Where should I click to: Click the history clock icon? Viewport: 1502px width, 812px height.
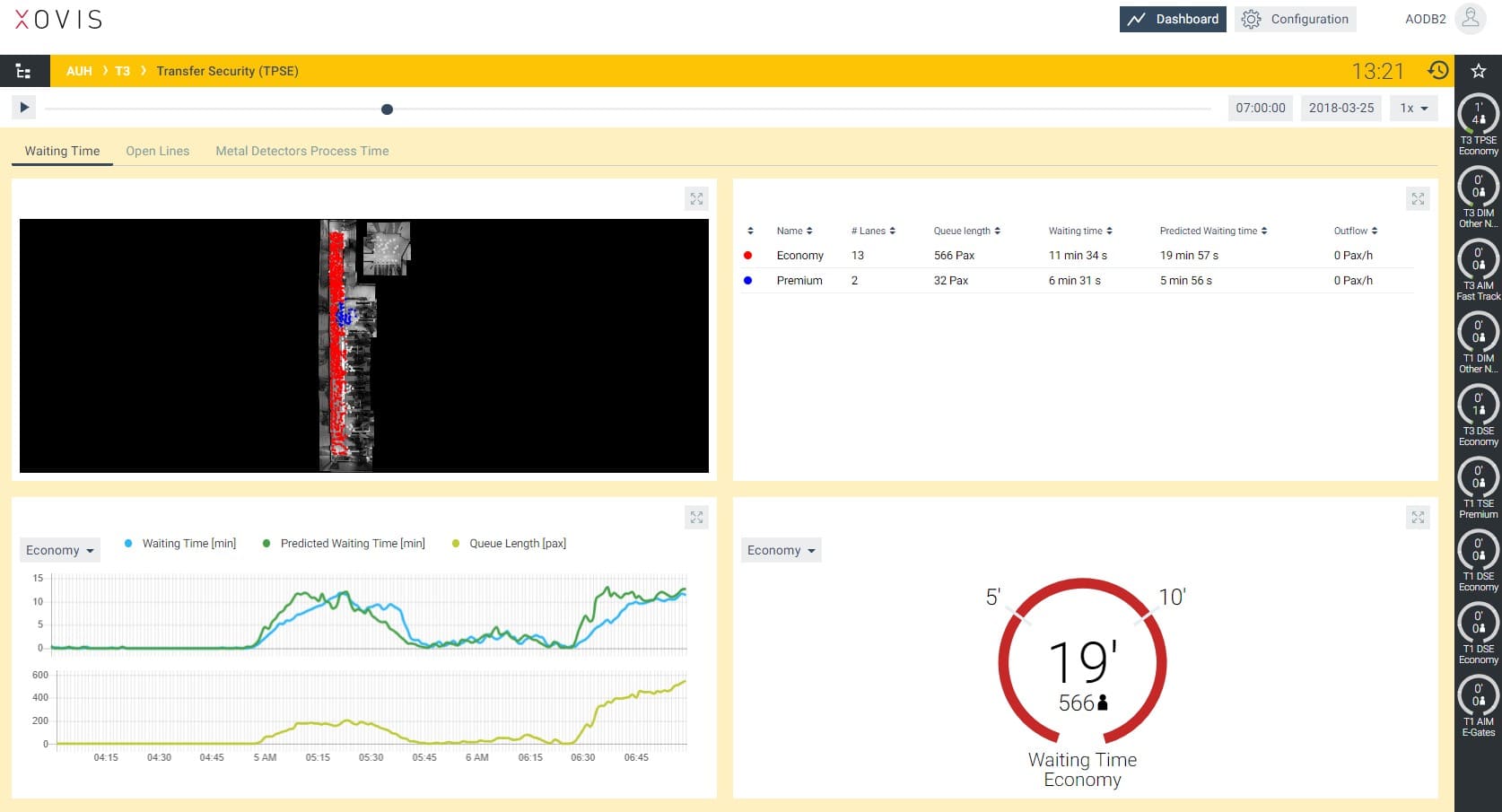tap(1438, 71)
